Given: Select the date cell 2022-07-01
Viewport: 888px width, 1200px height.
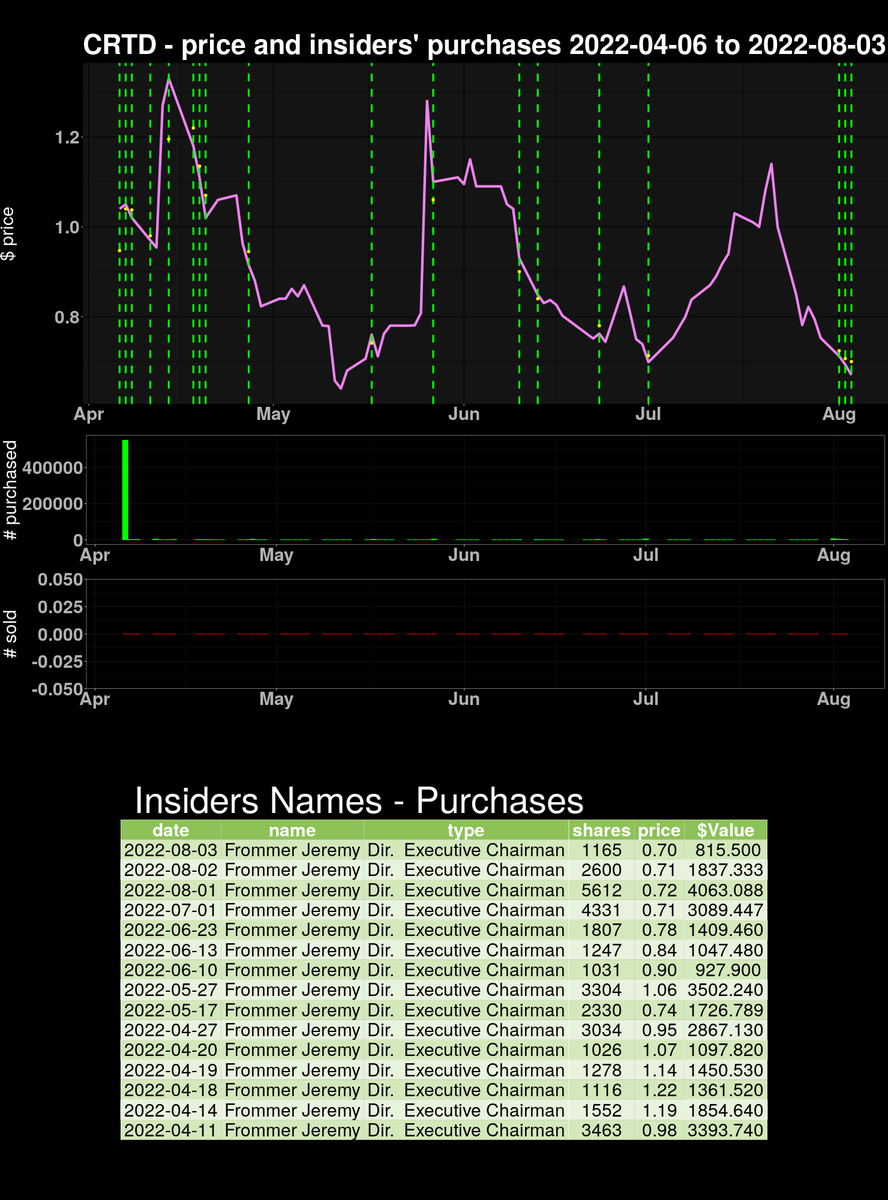Looking at the screenshot, I should 171,910.
